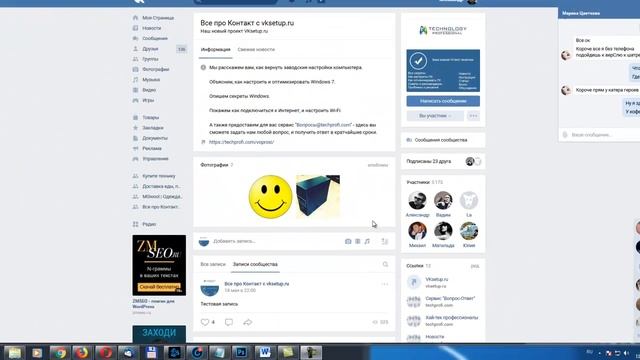
Task: Open Vksetup.ru link in Ссылки
Action: (436, 280)
